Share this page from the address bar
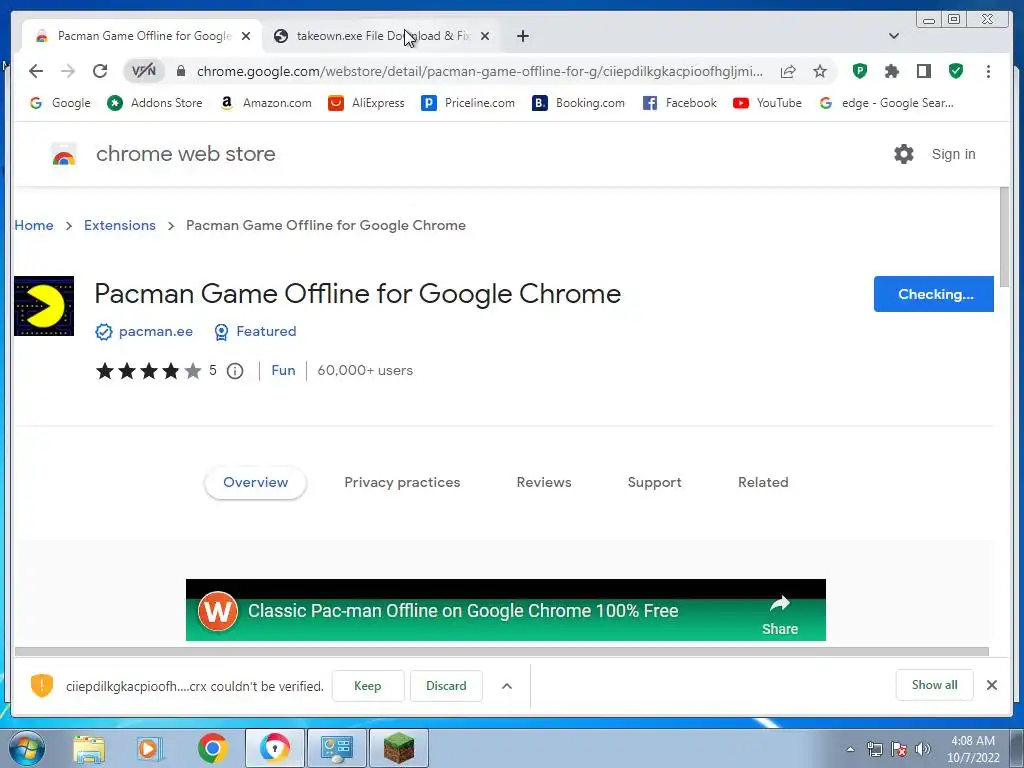This screenshot has width=1024, height=768. coord(788,71)
